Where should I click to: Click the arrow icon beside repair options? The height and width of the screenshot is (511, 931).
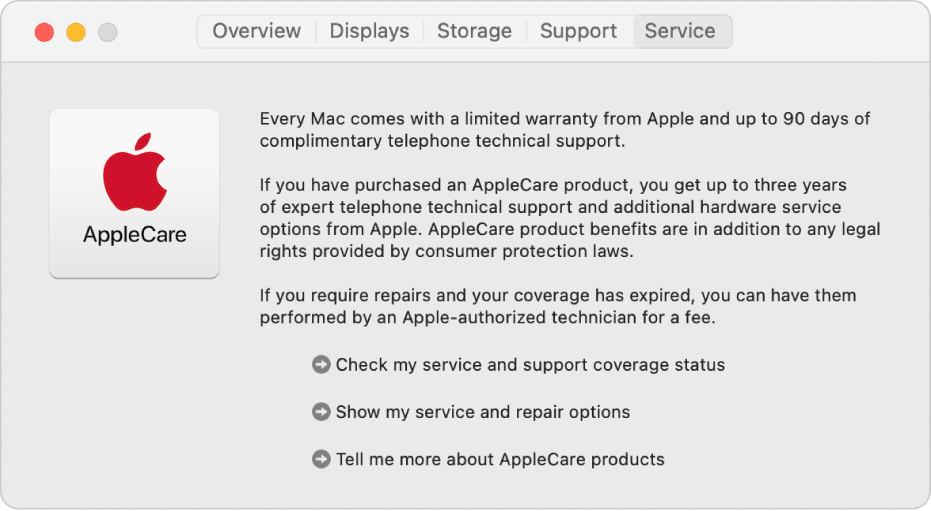pyautogui.click(x=321, y=412)
